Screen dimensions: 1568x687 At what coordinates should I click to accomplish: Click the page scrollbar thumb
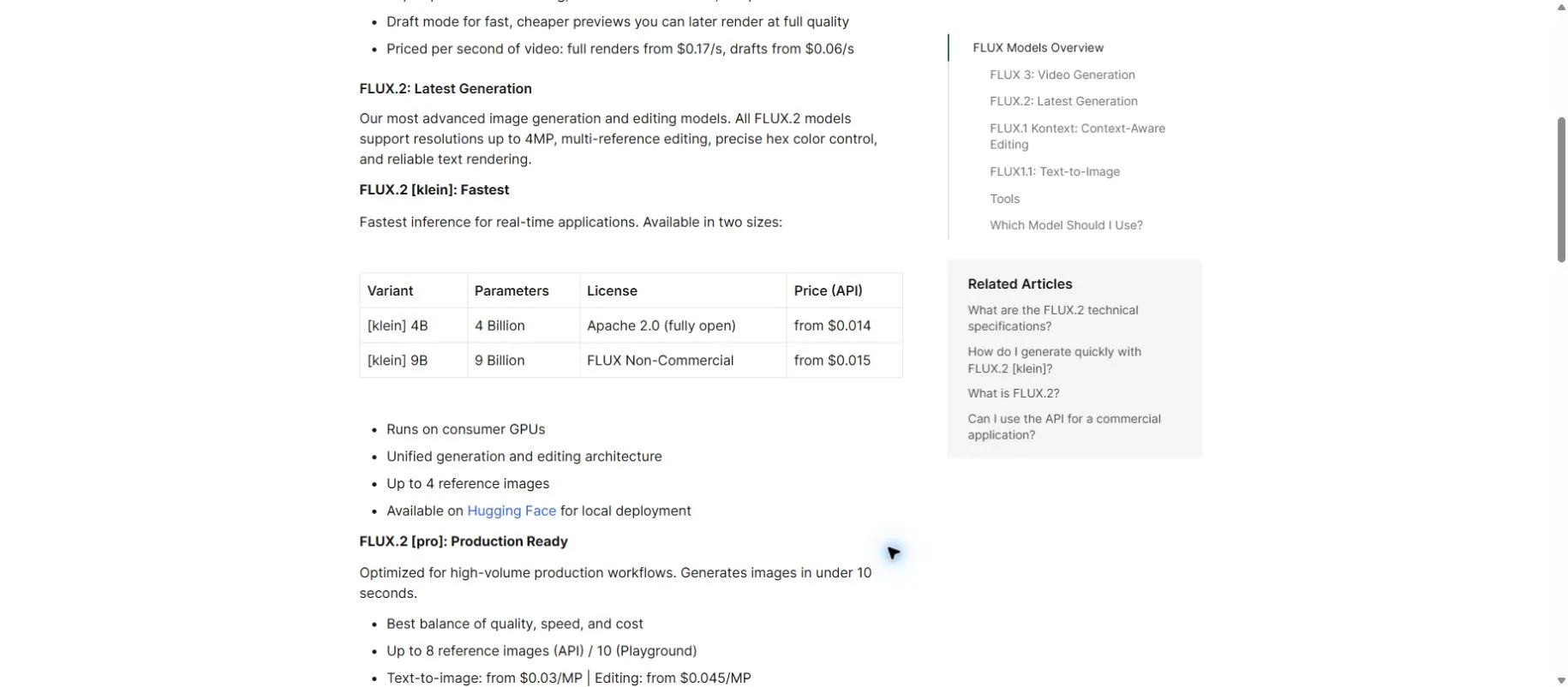[x=1561, y=189]
